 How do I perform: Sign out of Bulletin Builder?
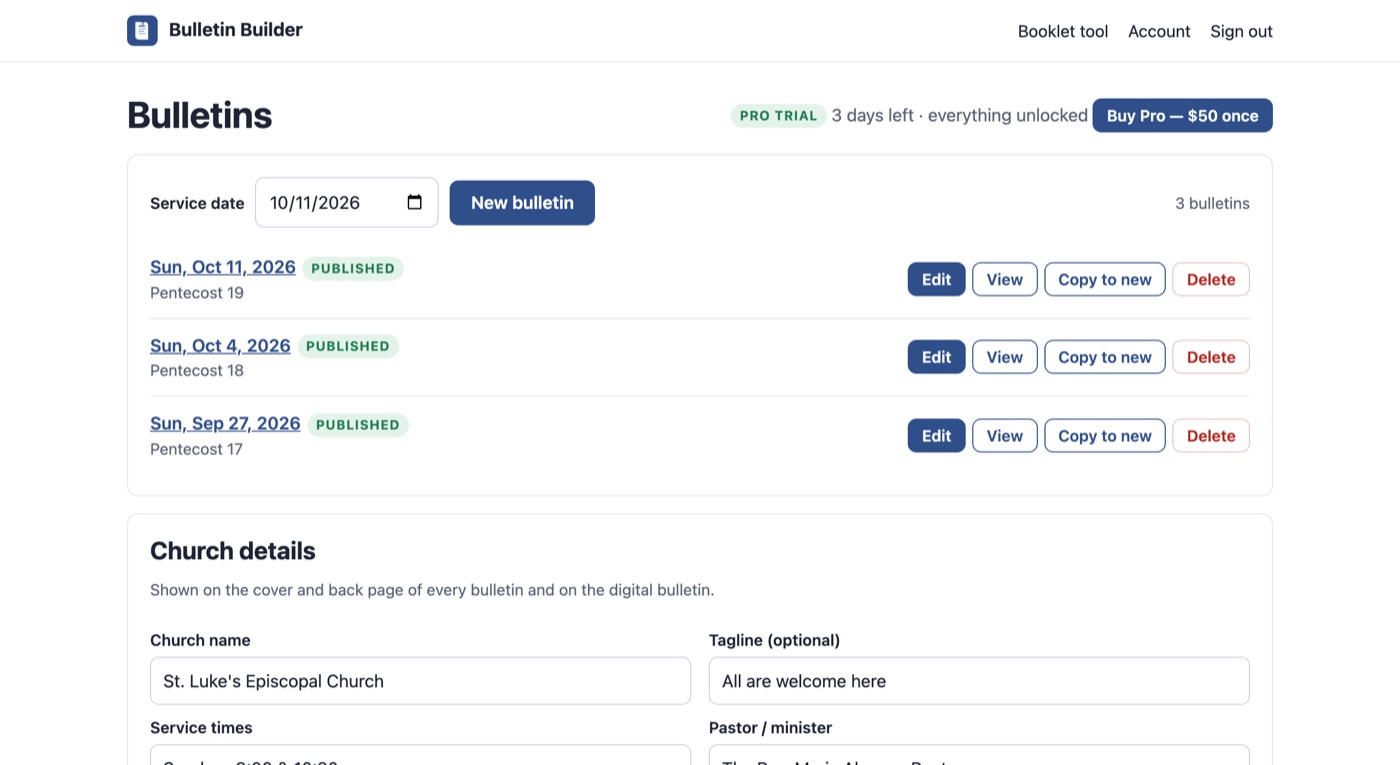(x=1241, y=31)
